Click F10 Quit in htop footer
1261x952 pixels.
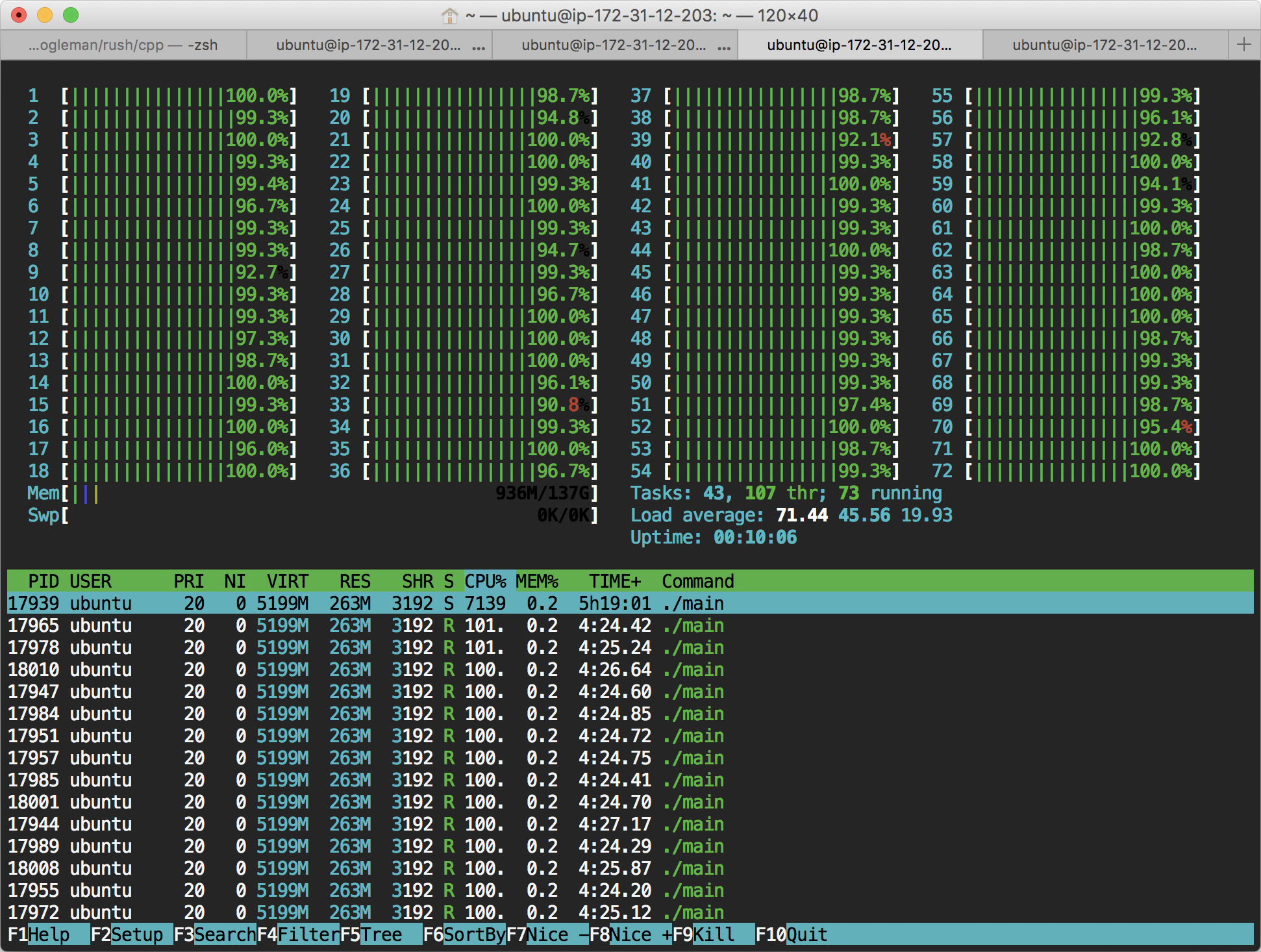click(x=792, y=934)
